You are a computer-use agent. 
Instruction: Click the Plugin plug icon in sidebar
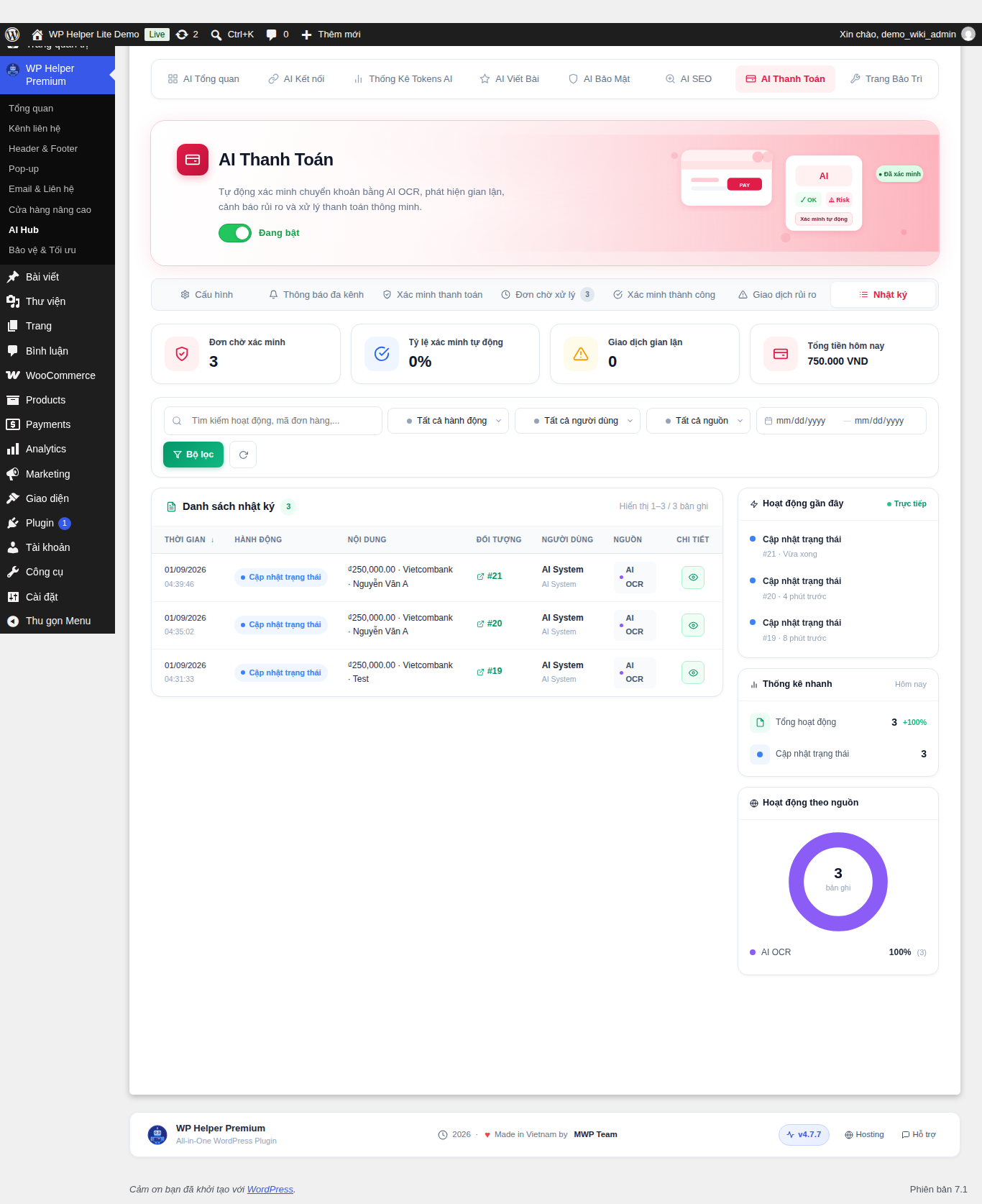13,523
